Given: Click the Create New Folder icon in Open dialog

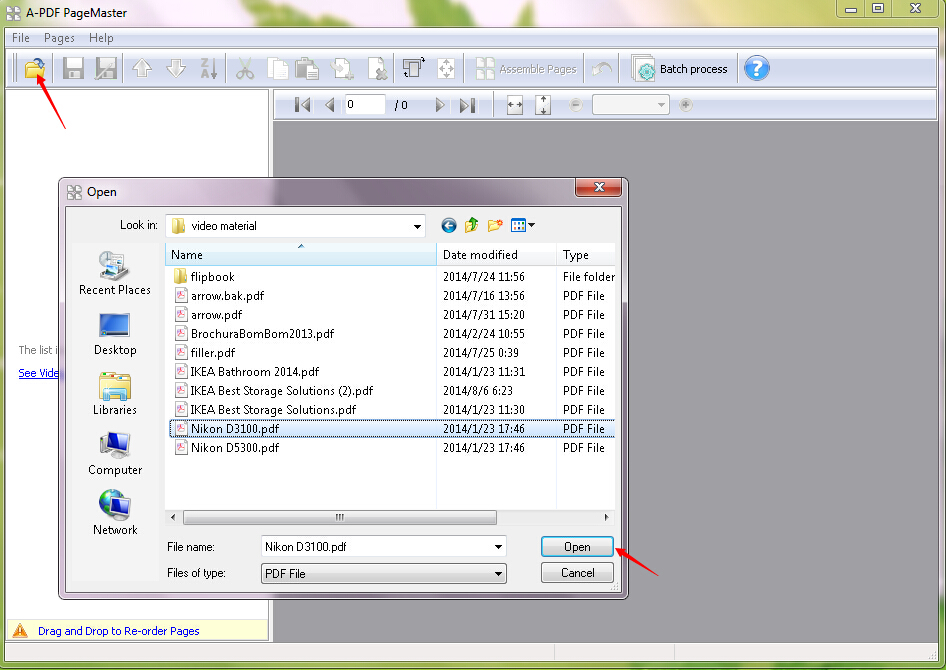Looking at the screenshot, I should (x=495, y=225).
